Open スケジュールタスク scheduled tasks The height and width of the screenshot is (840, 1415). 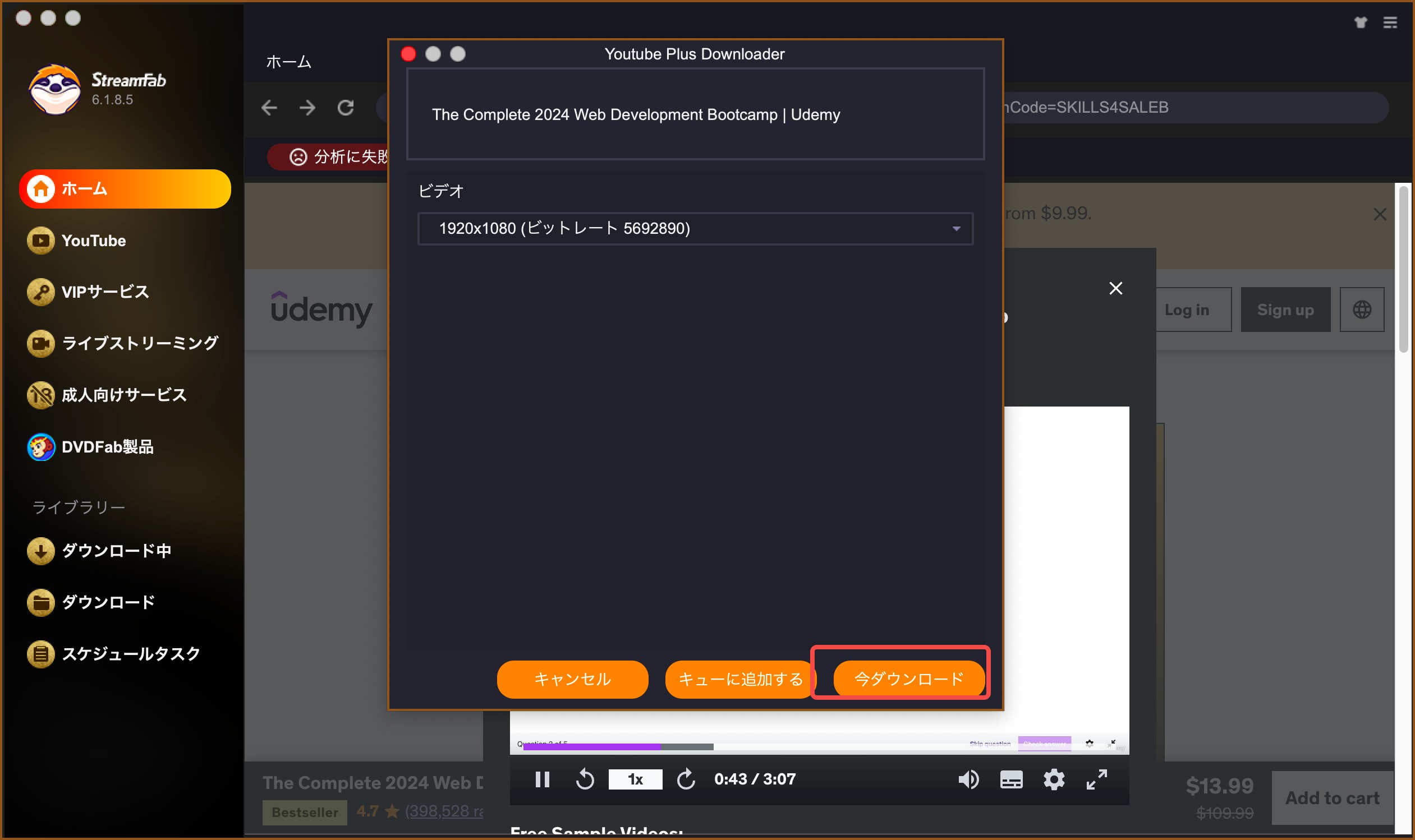(113, 654)
